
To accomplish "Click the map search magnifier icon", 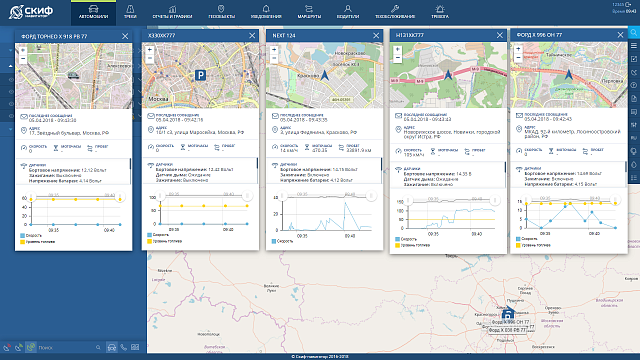I will click(634, 32).
